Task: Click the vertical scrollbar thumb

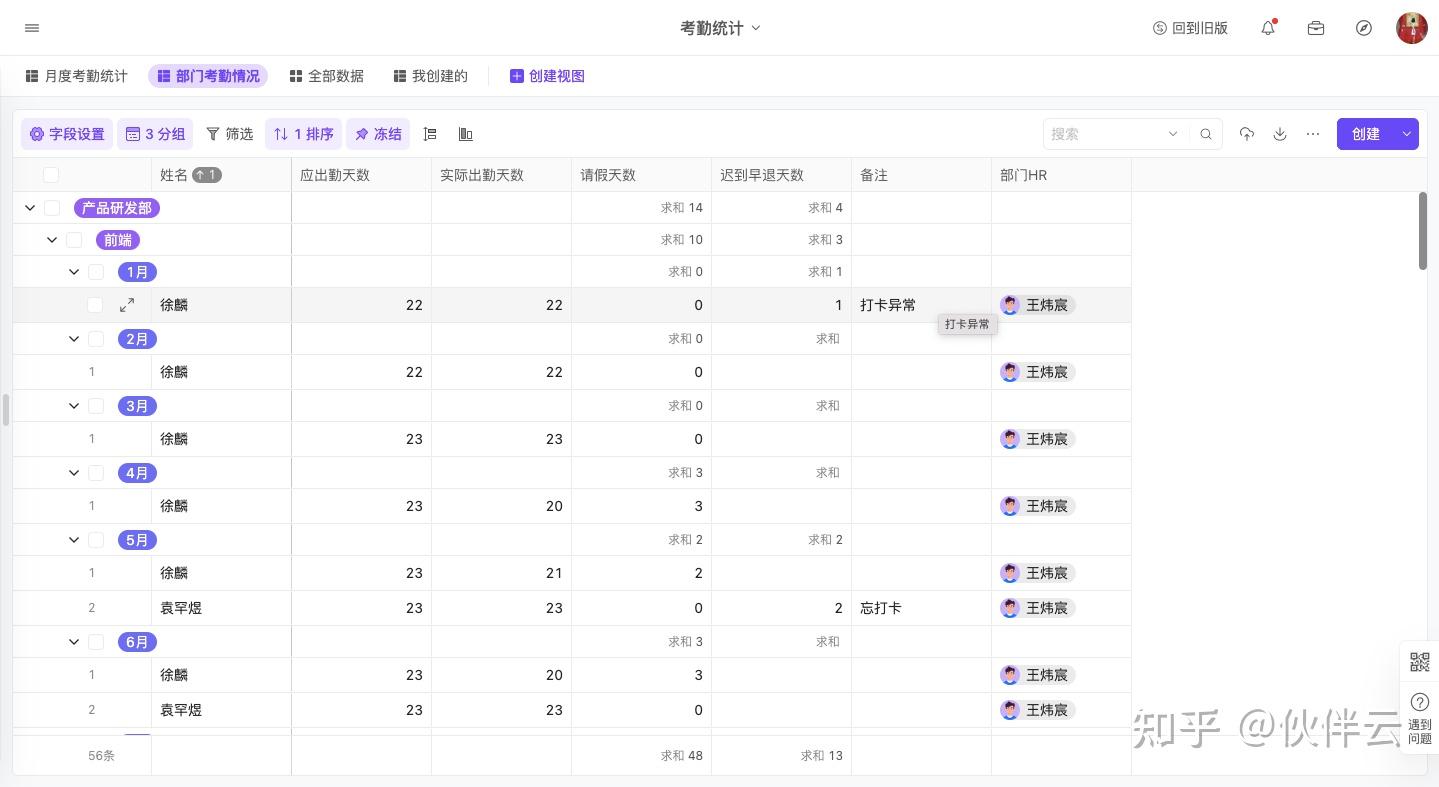Action: [1423, 230]
